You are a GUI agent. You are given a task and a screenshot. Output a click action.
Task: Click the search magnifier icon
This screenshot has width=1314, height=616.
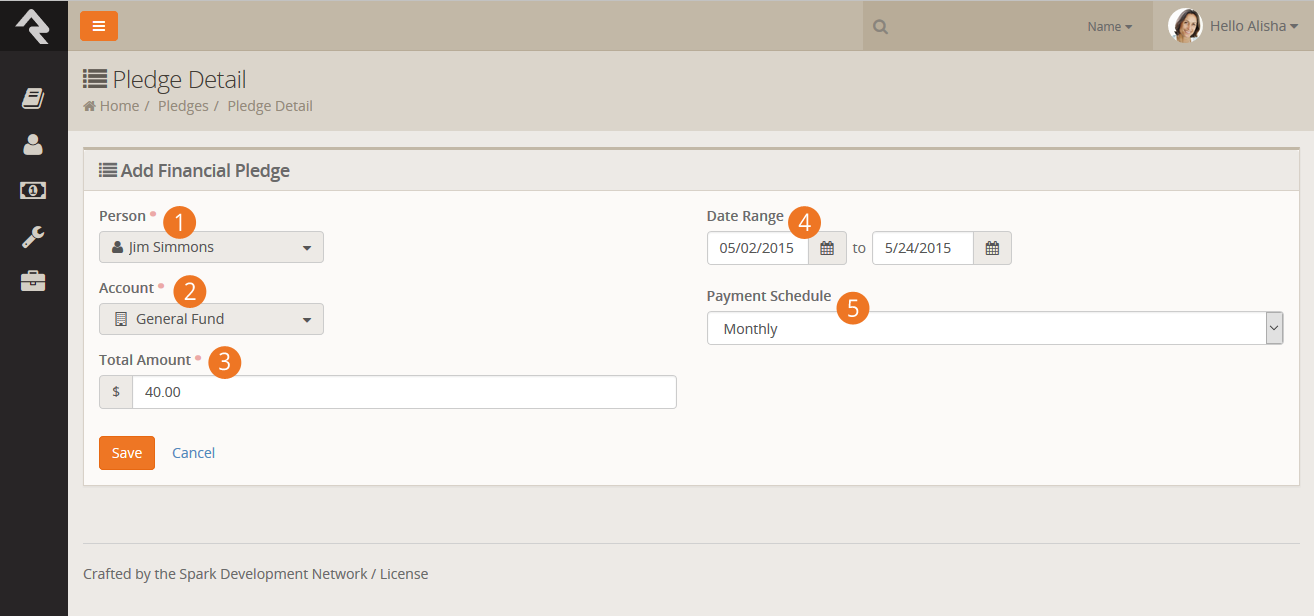[x=880, y=27]
